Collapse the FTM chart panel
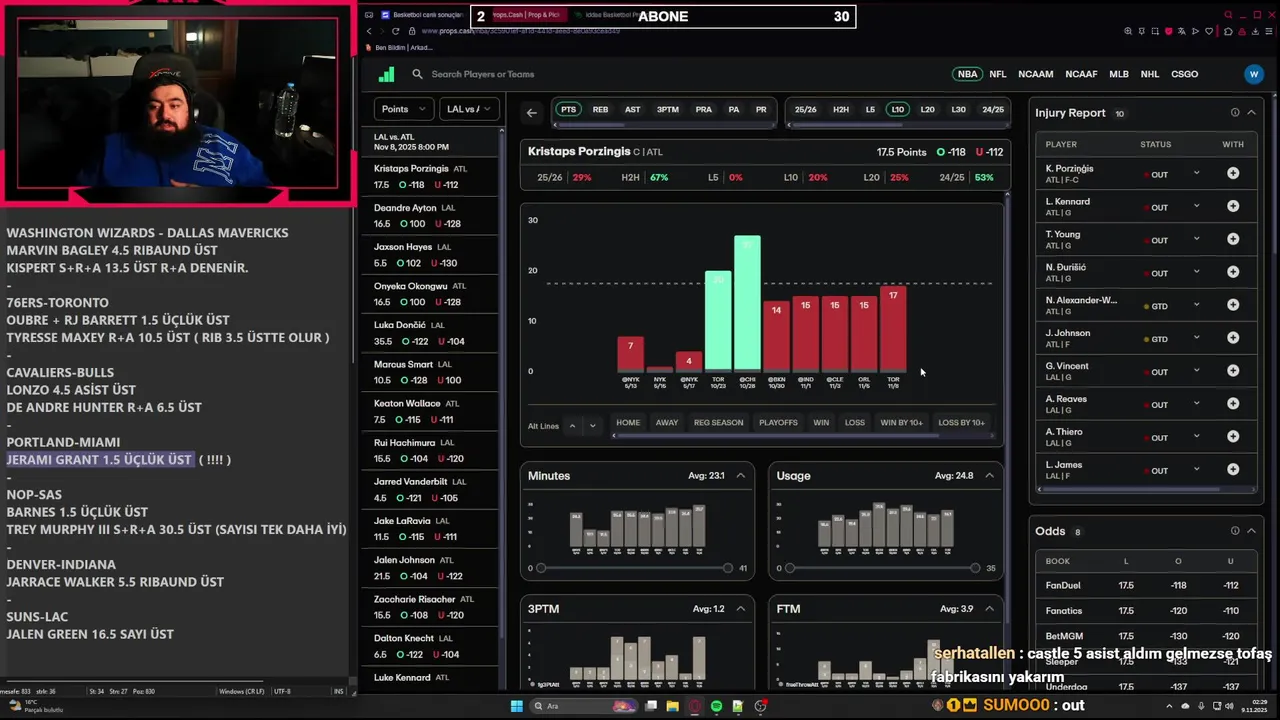The image size is (1280, 720). [989, 609]
